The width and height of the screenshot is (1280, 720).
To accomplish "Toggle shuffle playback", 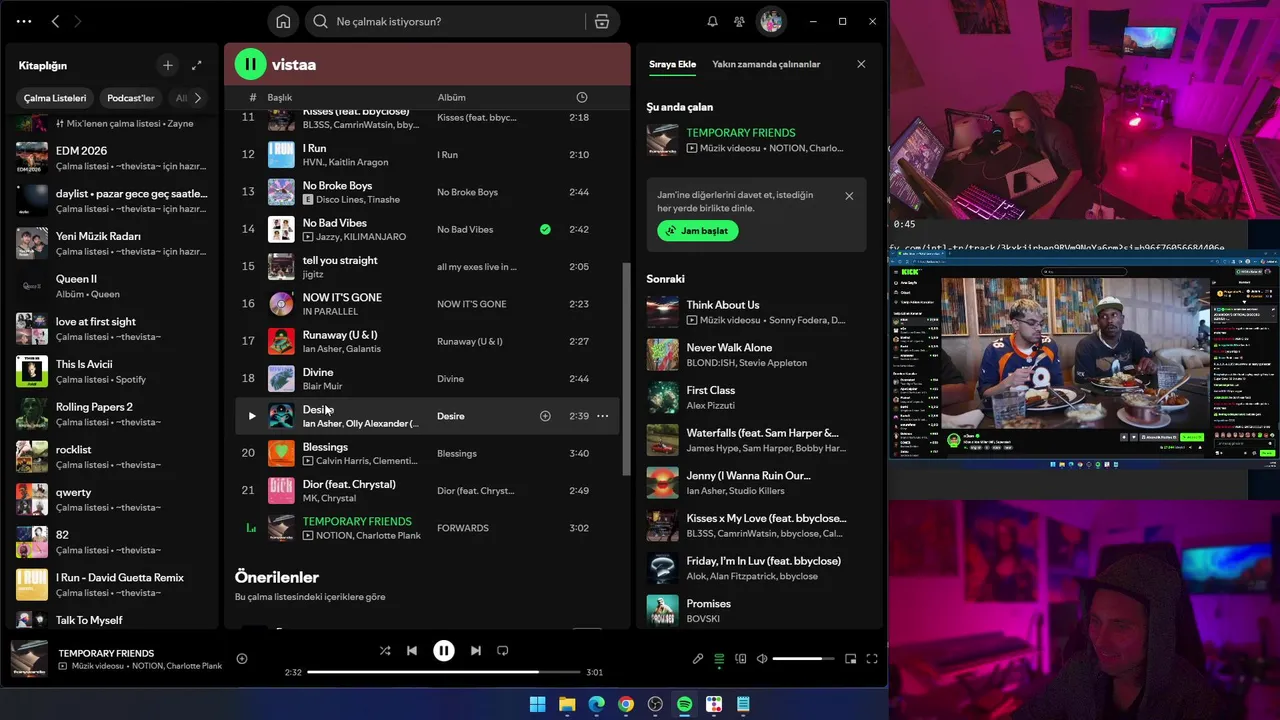I will coord(385,650).
